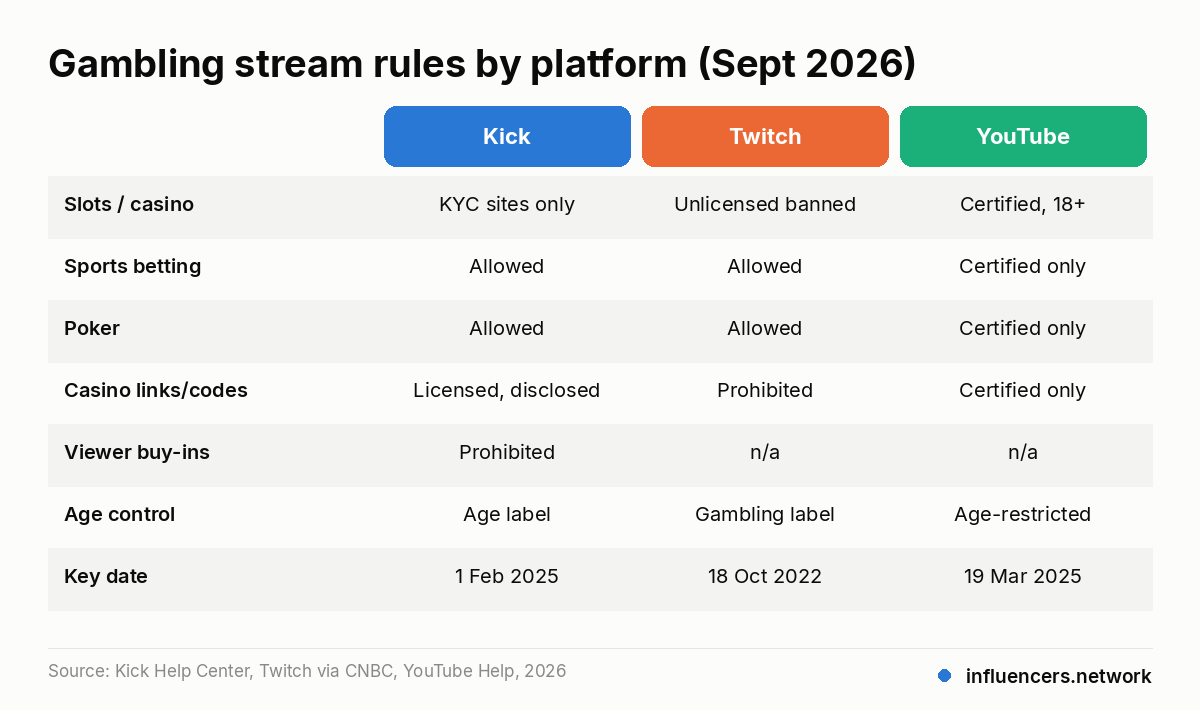Click the 'Age-restricted' cell

(1023, 514)
